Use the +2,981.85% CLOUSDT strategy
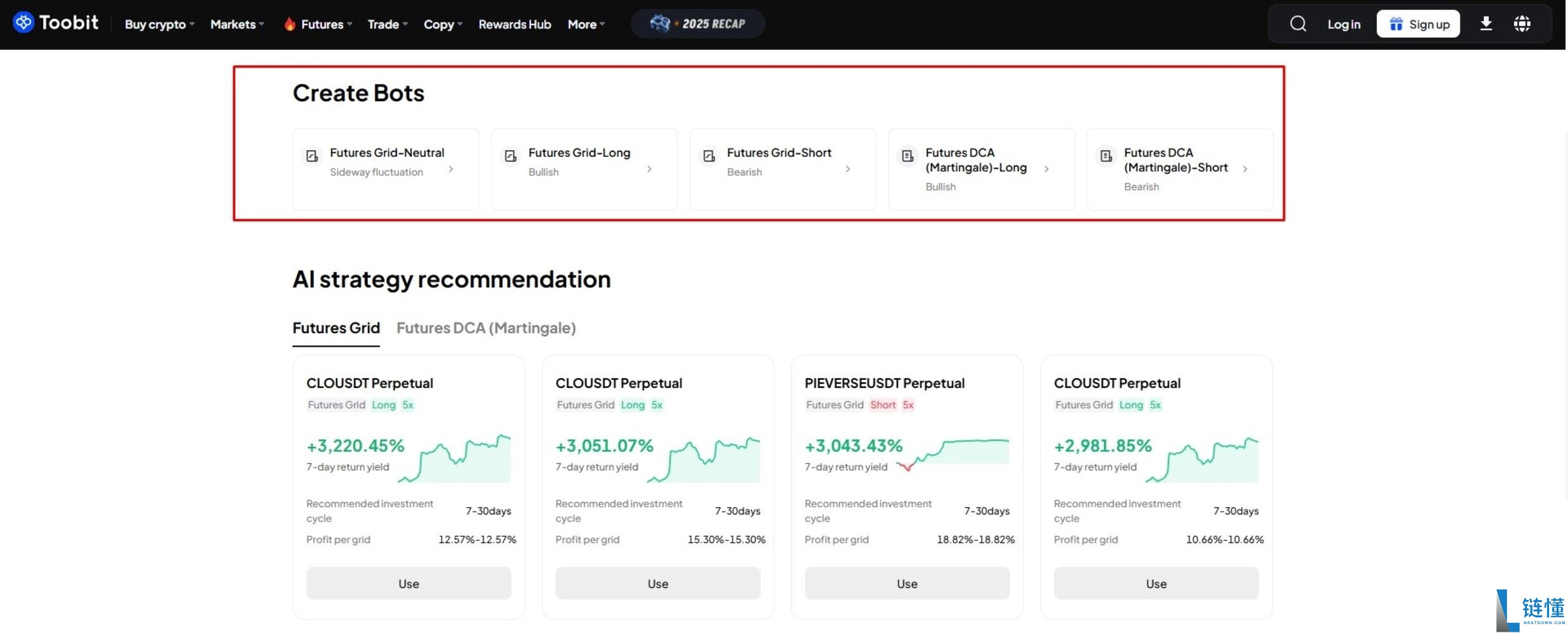The image size is (1568, 633). [x=1156, y=583]
